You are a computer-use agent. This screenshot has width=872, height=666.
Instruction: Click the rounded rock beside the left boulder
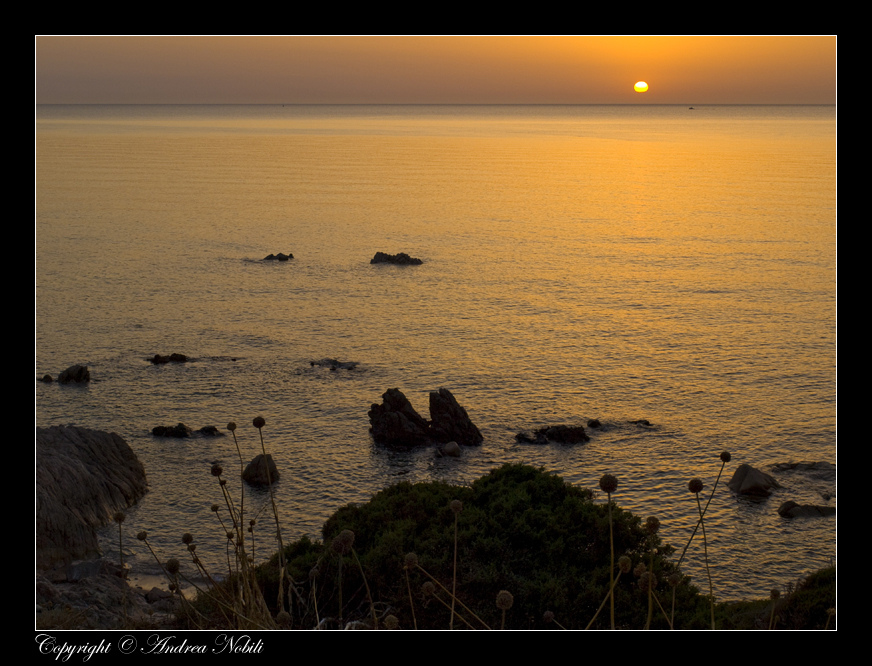(261, 469)
